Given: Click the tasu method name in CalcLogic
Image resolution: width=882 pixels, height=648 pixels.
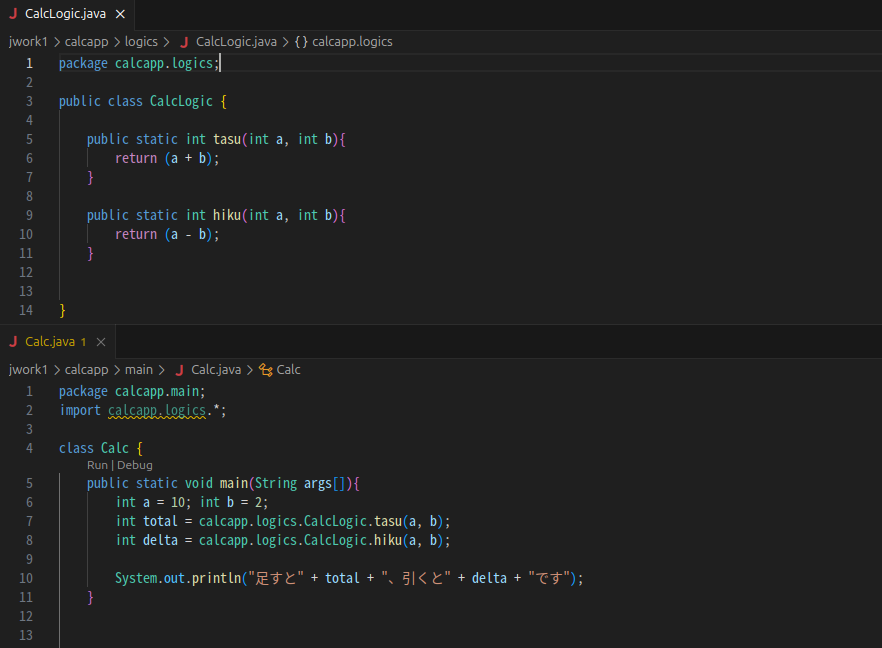Looking at the screenshot, I should click(x=227, y=140).
